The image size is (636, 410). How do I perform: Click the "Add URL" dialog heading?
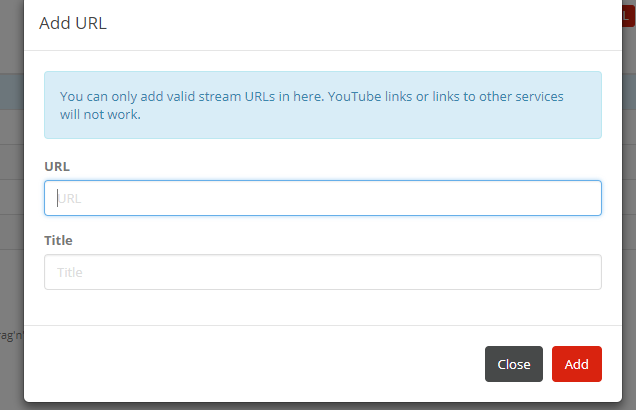tap(73, 23)
